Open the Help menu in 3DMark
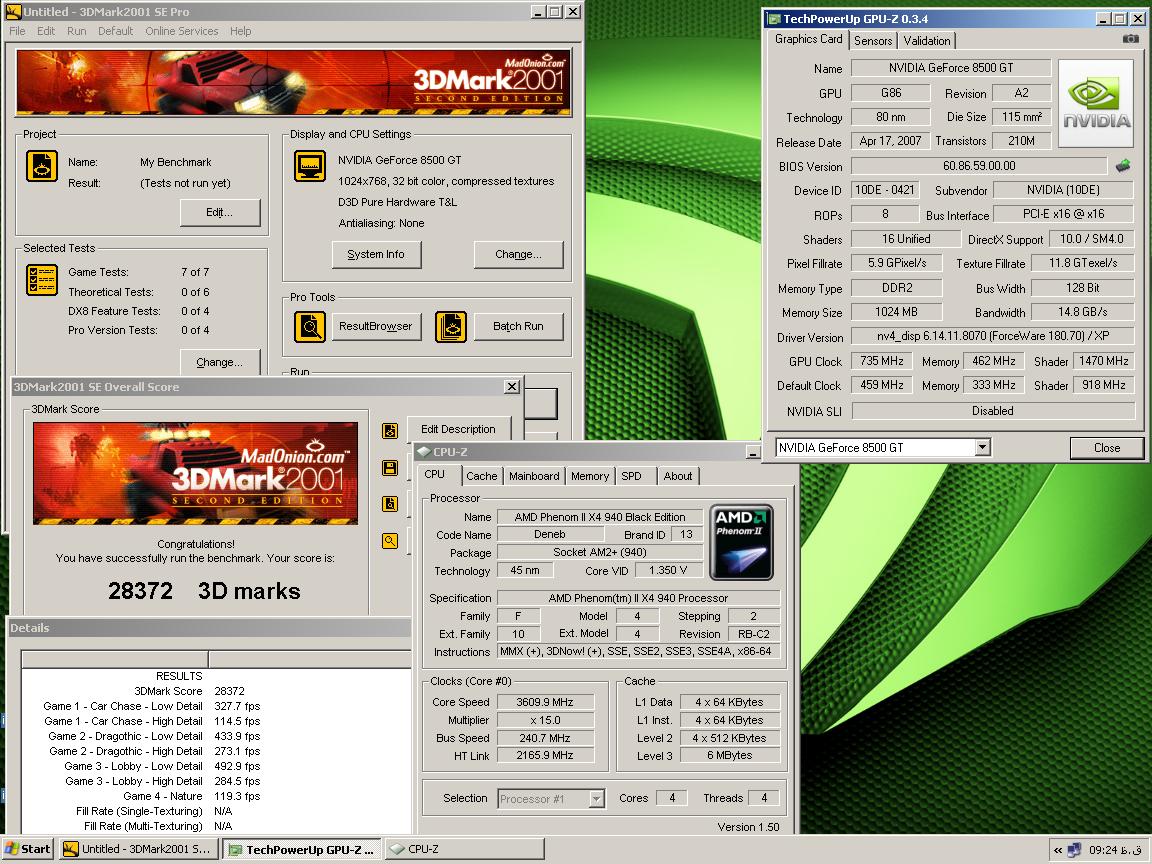The image size is (1152, 864). tap(240, 31)
